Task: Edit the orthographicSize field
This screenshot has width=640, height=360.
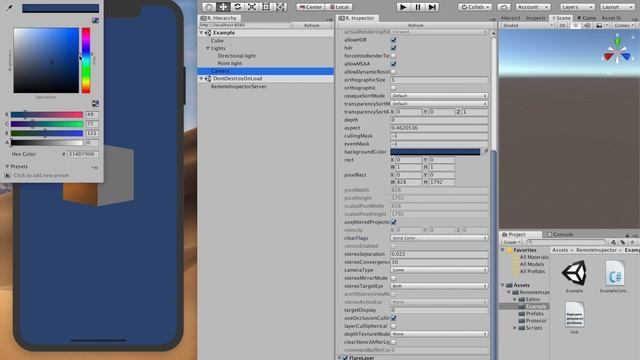Action: (439, 80)
